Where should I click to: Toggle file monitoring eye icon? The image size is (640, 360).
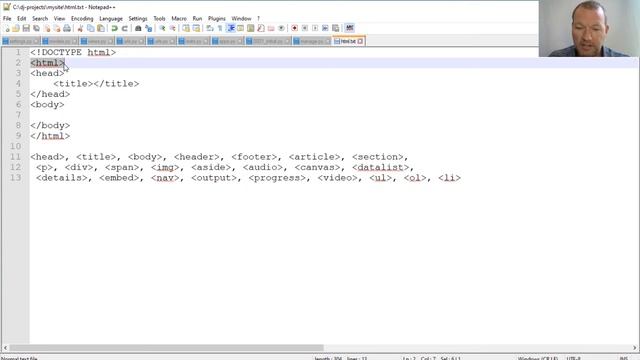pyautogui.click(x=281, y=28)
